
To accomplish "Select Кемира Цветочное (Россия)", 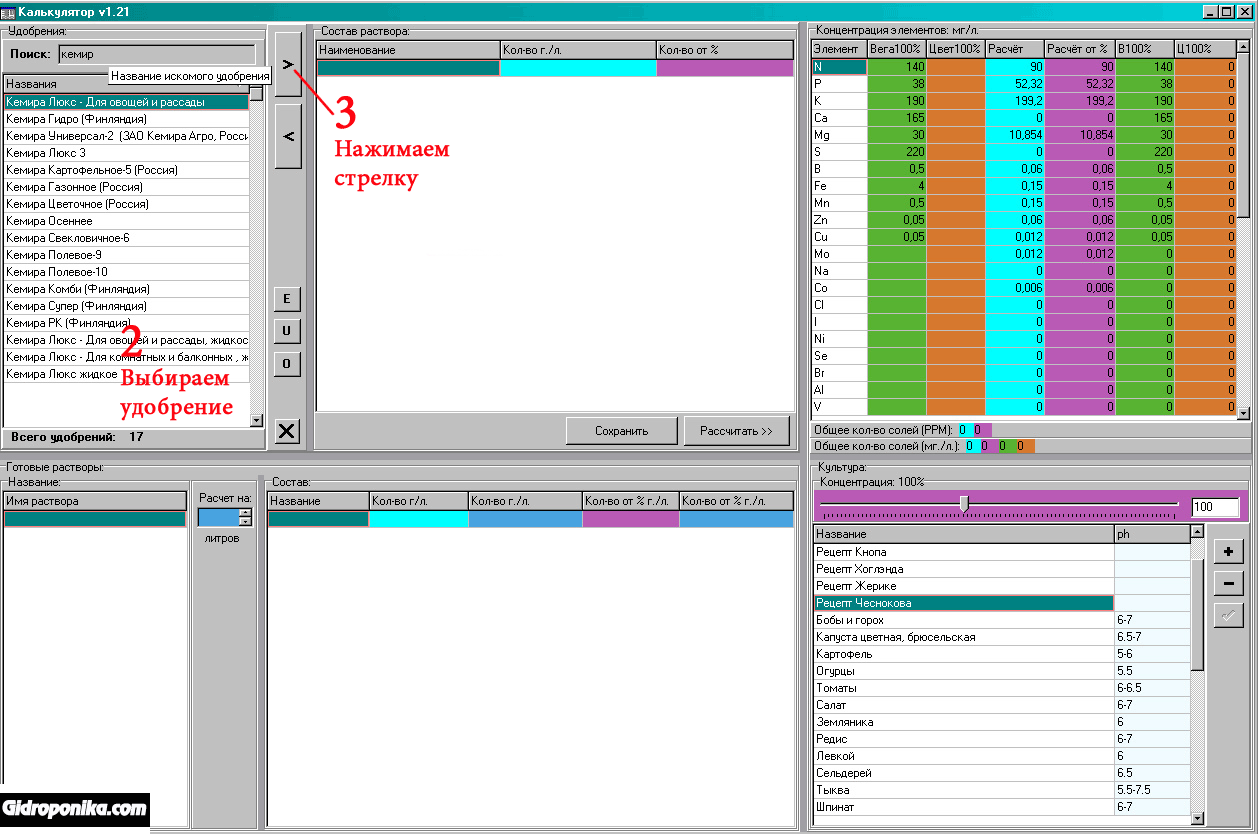I will pyautogui.click(x=126, y=204).
